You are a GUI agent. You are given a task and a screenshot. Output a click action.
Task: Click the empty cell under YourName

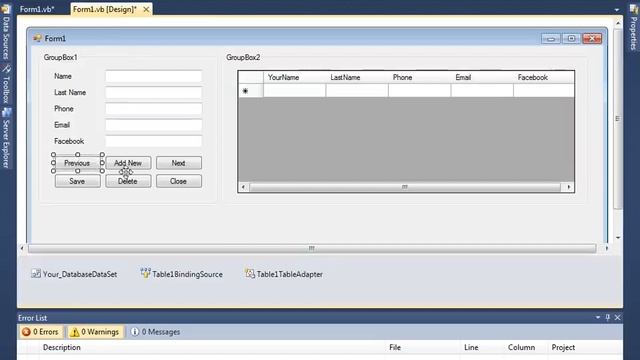pos(295,91)
